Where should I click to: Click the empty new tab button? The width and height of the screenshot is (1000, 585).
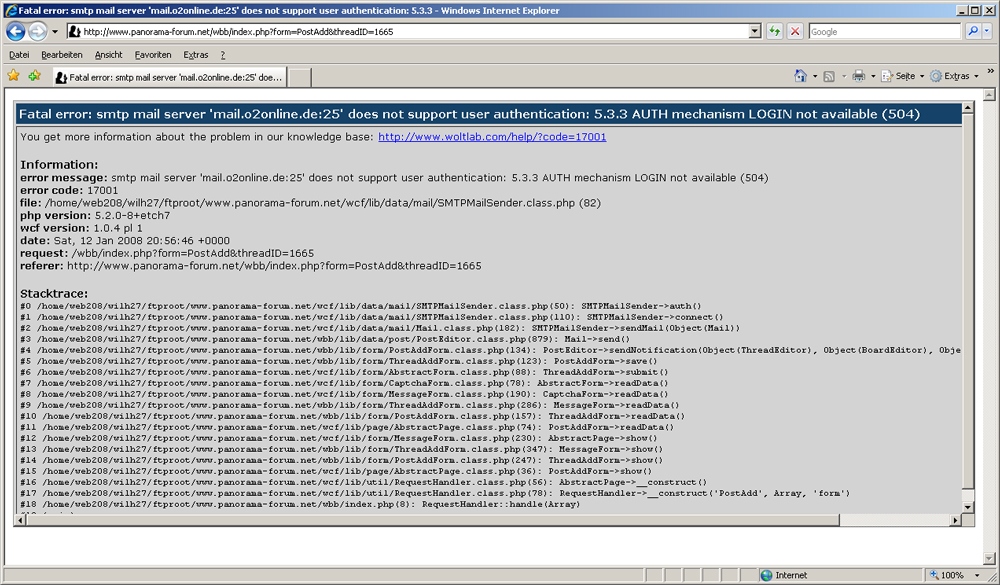tap(301, 77)
